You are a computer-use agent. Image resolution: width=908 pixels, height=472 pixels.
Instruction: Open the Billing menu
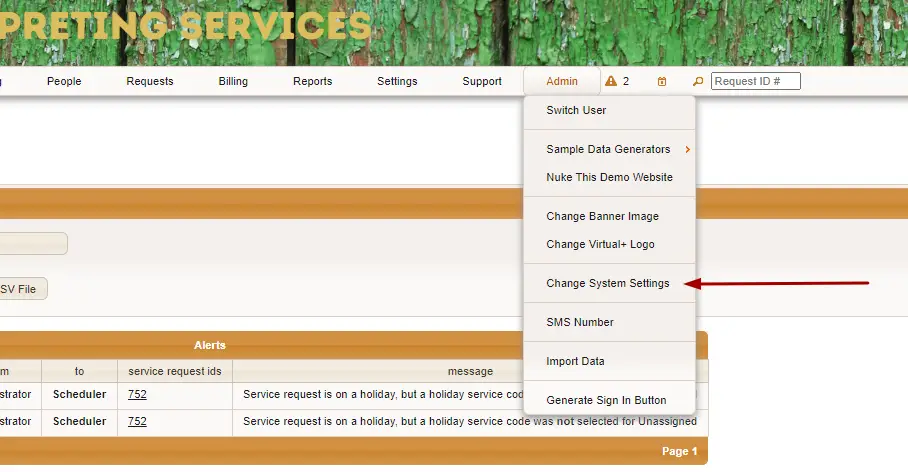point(233,81)
